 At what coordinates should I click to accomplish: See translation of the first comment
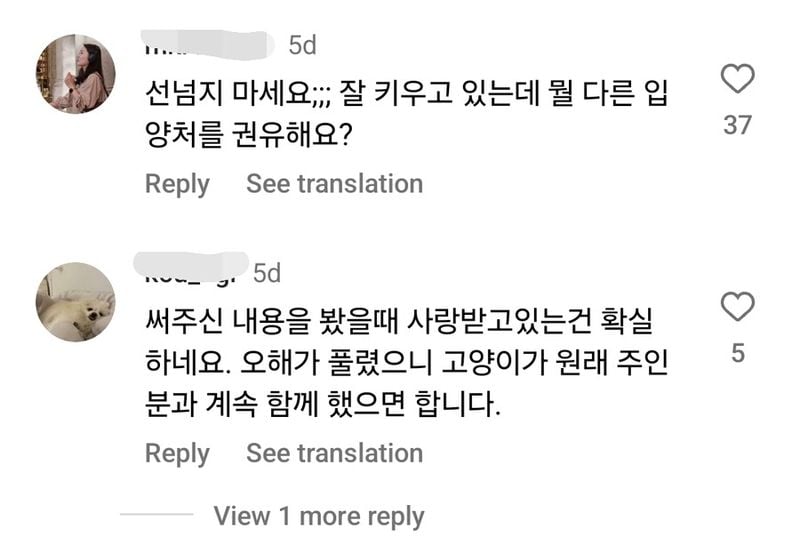click(x=335, y=184)
